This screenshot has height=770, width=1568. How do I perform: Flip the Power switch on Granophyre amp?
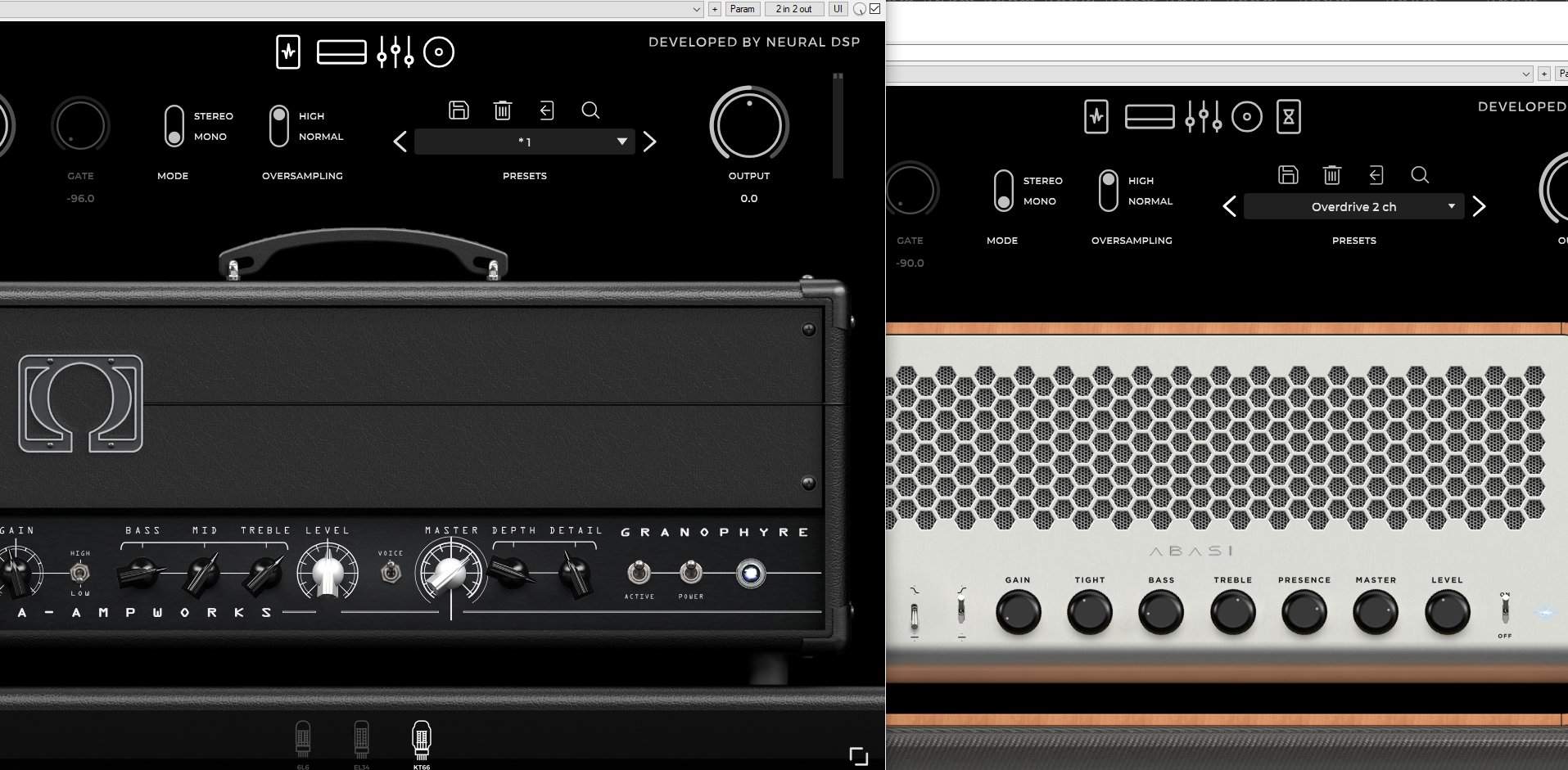click(691, 572)
